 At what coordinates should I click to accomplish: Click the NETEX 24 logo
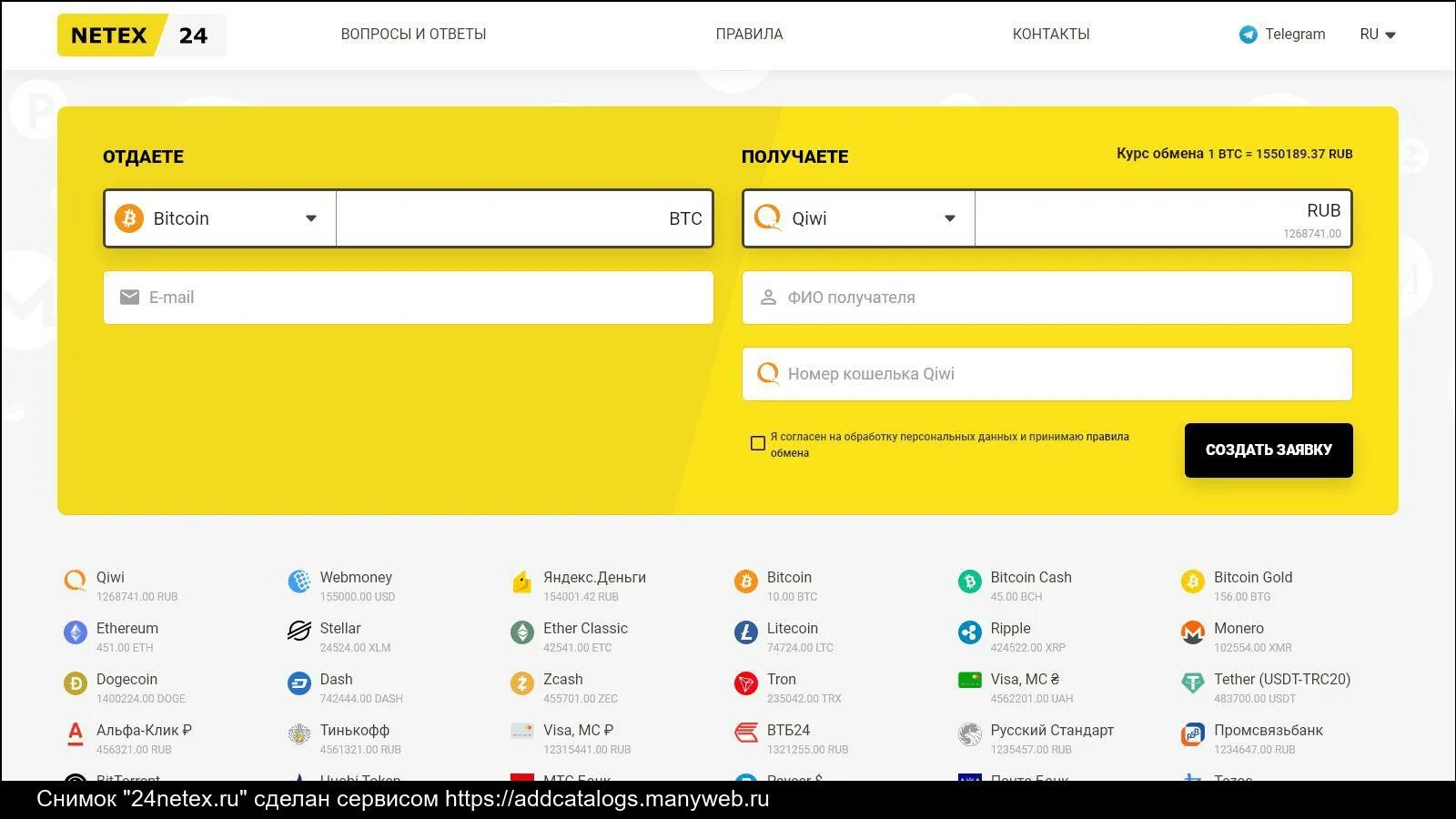point(141,35)
